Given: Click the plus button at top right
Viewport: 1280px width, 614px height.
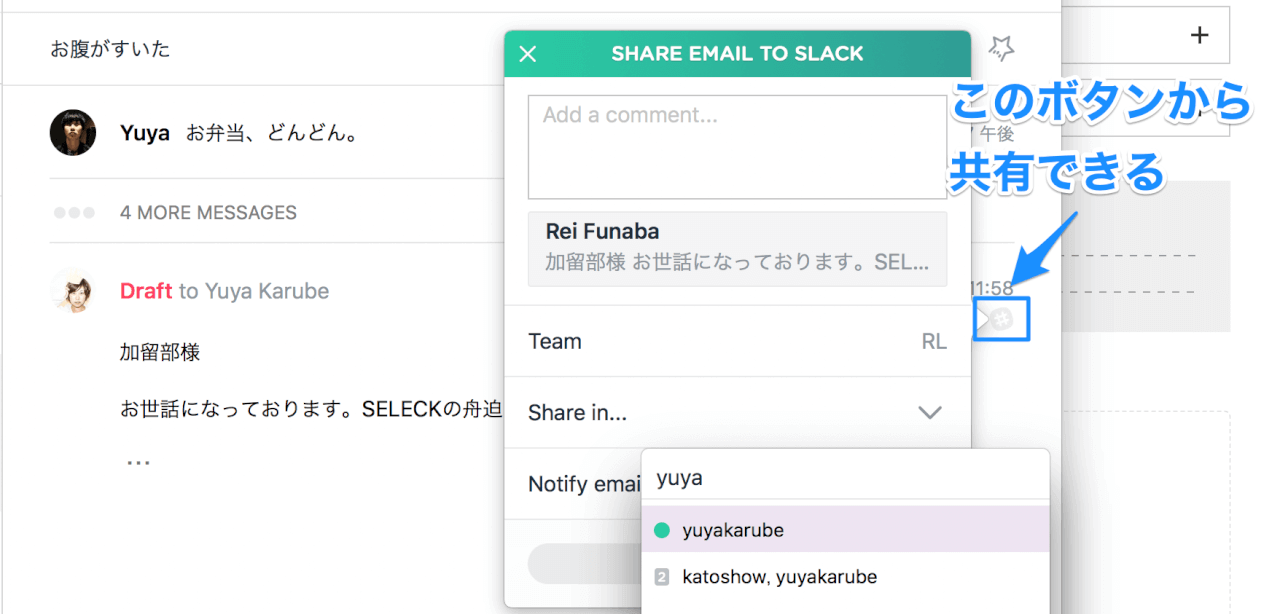Looking at the screenshot, I should pos(1200,35).
